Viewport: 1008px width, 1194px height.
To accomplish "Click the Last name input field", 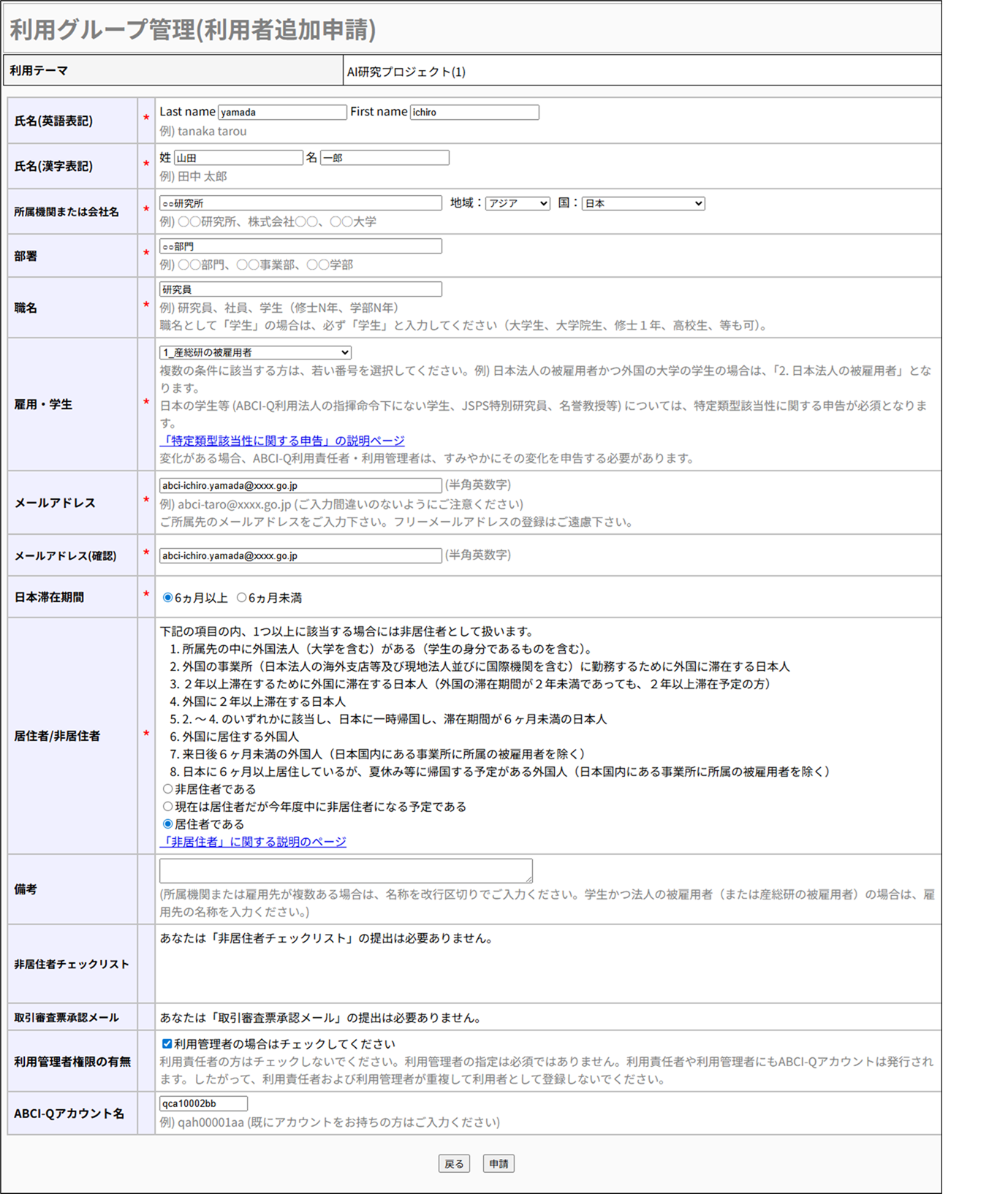I will 282,113.
